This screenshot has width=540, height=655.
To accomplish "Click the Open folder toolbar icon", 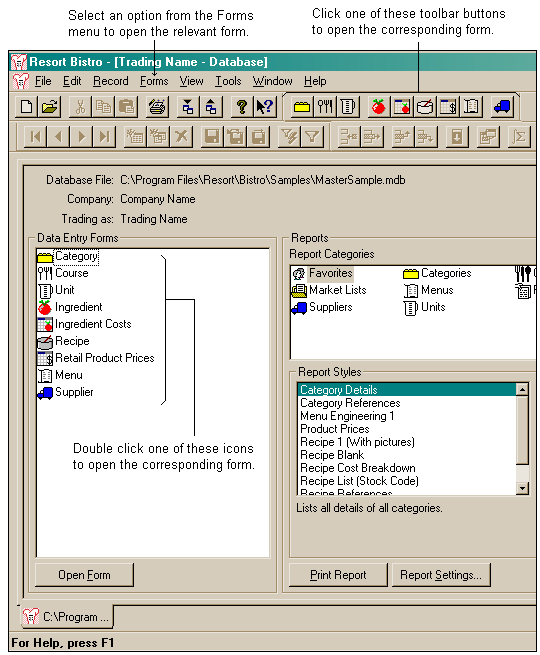I will (50, 107).
